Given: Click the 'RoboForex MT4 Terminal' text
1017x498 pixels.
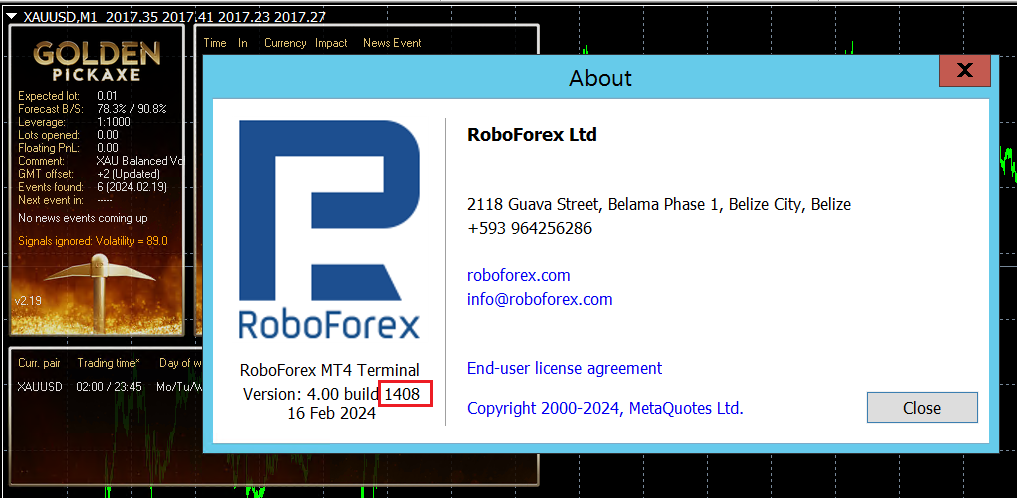Looking at the screenshot, I should click(x=329, y=370).
